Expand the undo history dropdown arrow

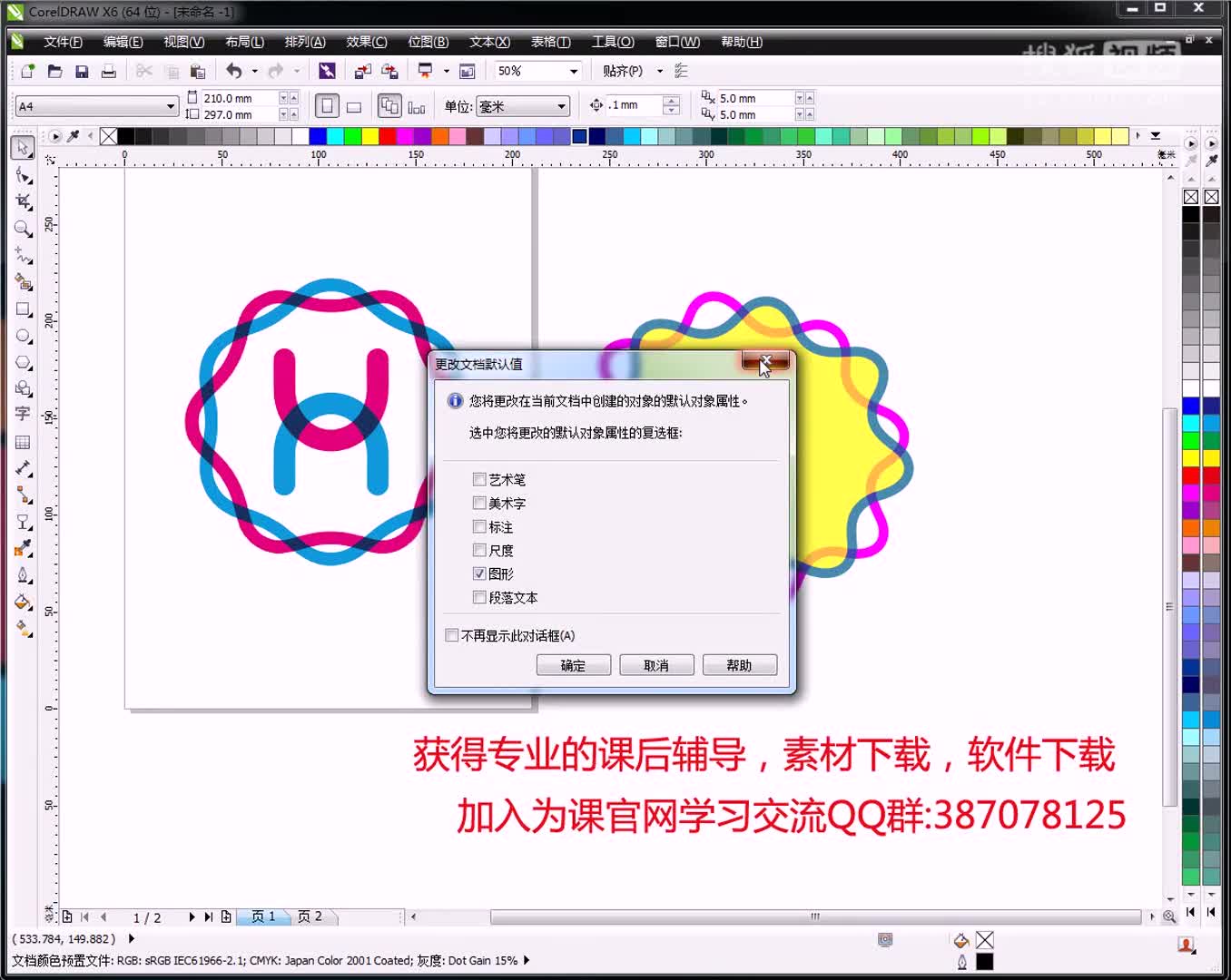(255, 71)
